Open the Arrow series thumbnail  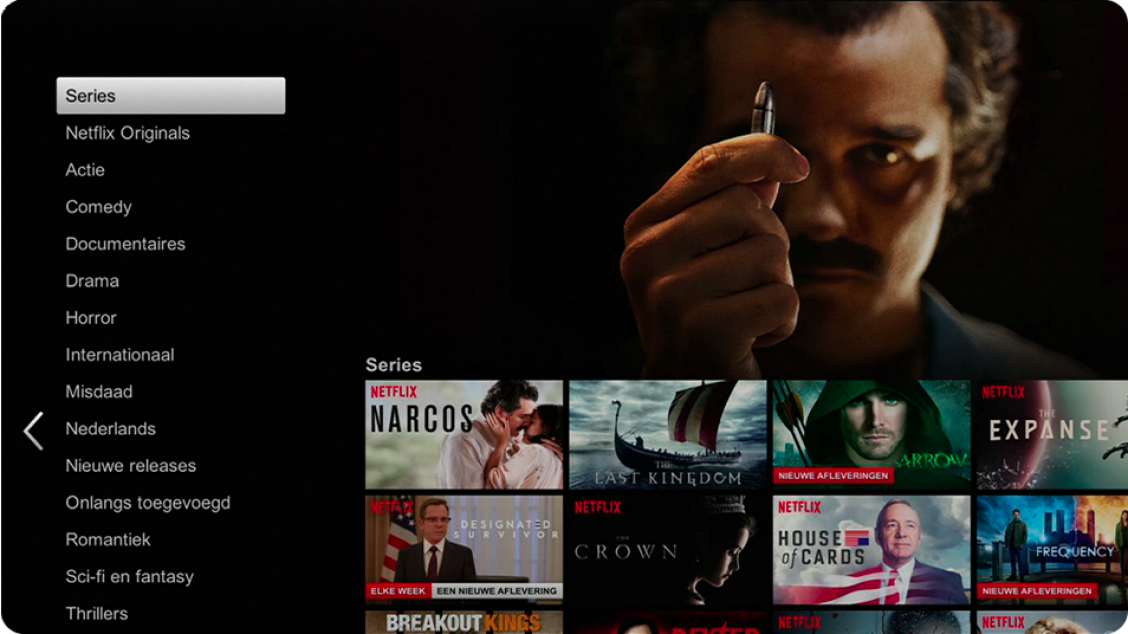click(871, 435)
